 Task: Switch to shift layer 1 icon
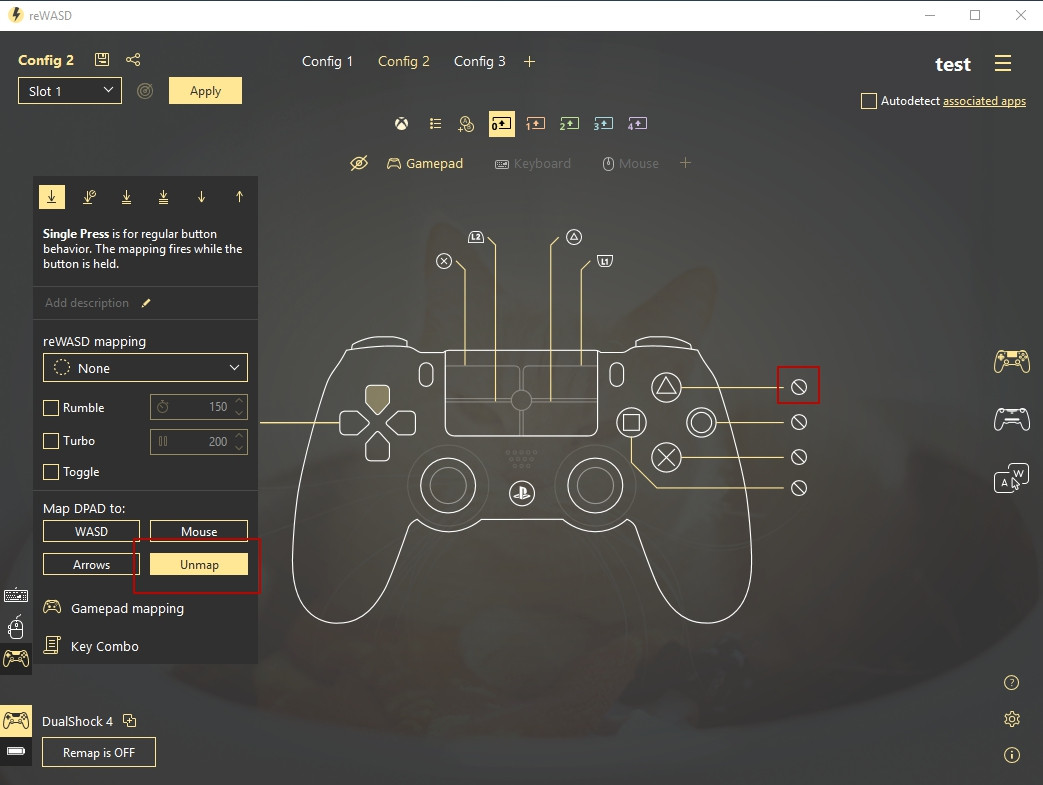coord(535,124)
